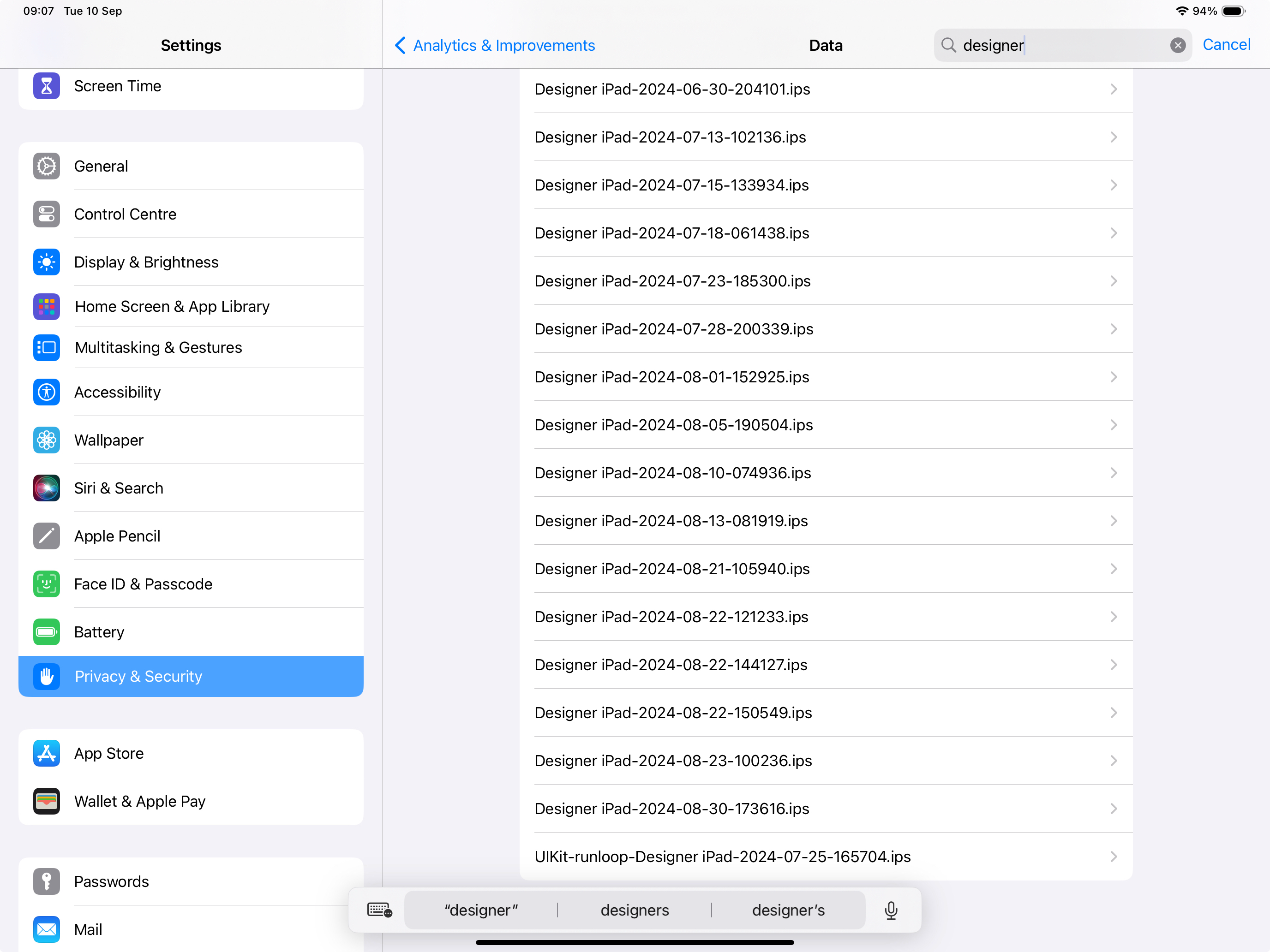Tap the dictation microphone icon
1270x952 pixels.
pos(891,910)
